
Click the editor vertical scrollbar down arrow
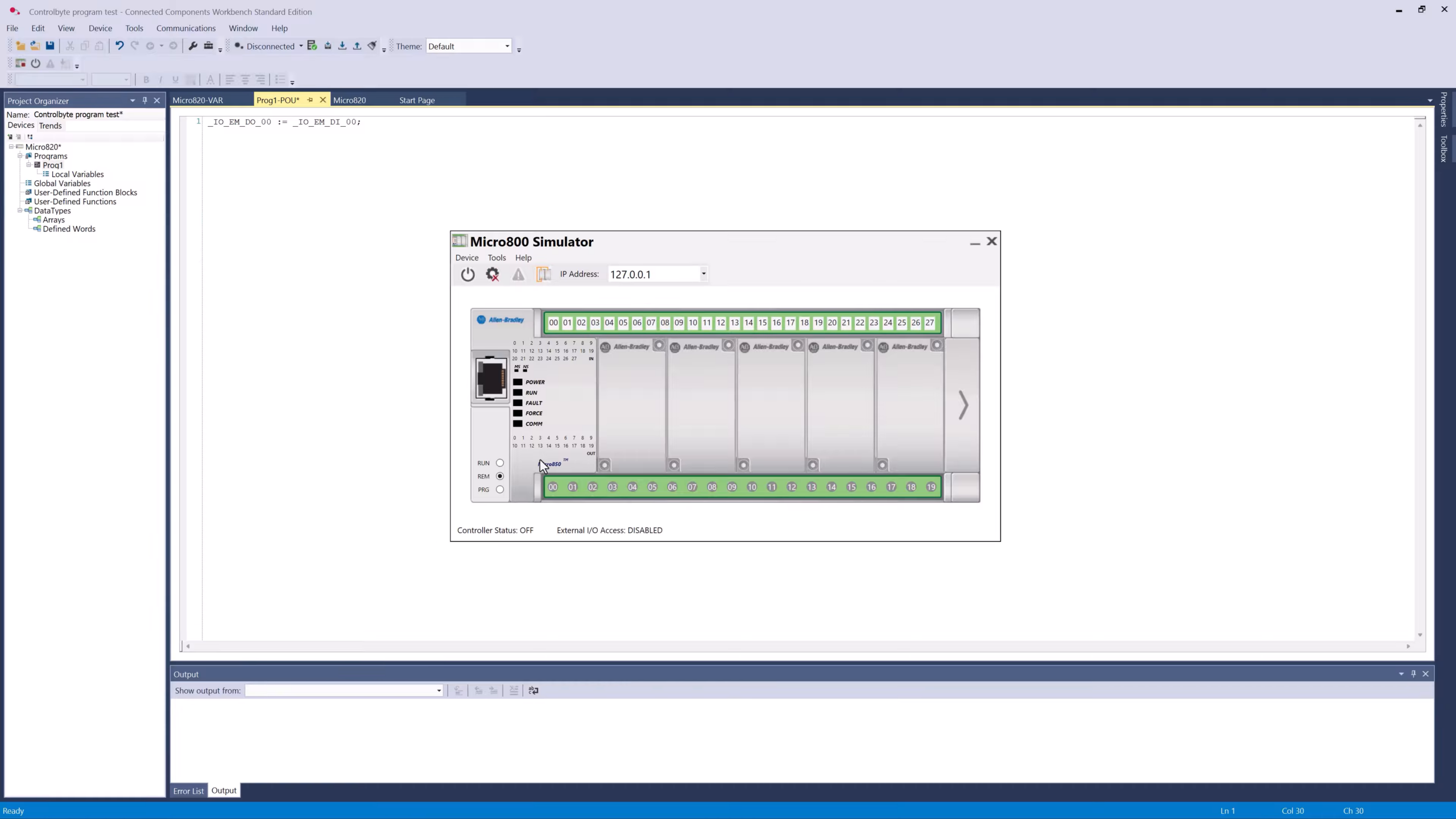point(1420,635)
